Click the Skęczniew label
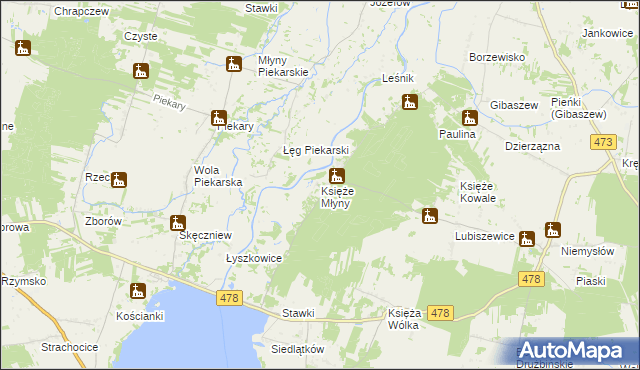This screenshot has width=640, height=370. (206, 235)
